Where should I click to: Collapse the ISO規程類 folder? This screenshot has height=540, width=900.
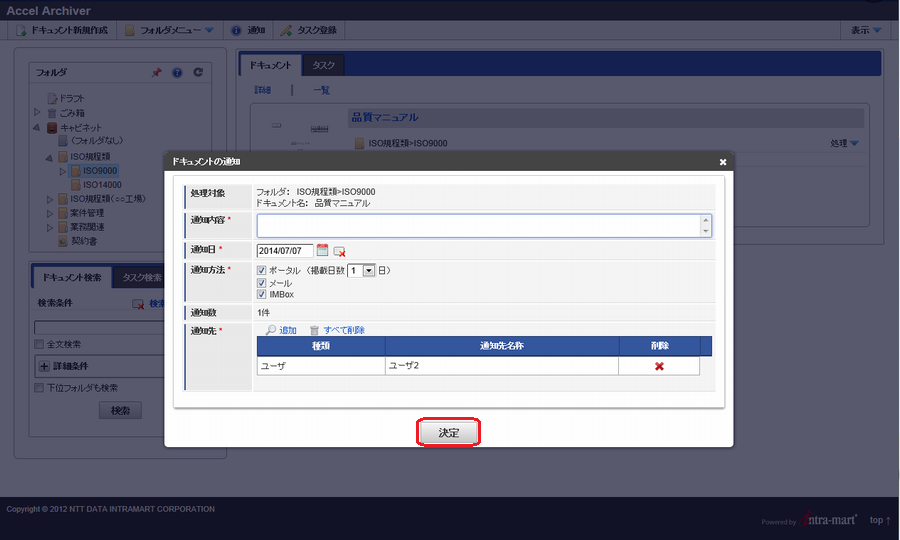tap(49, 157)
